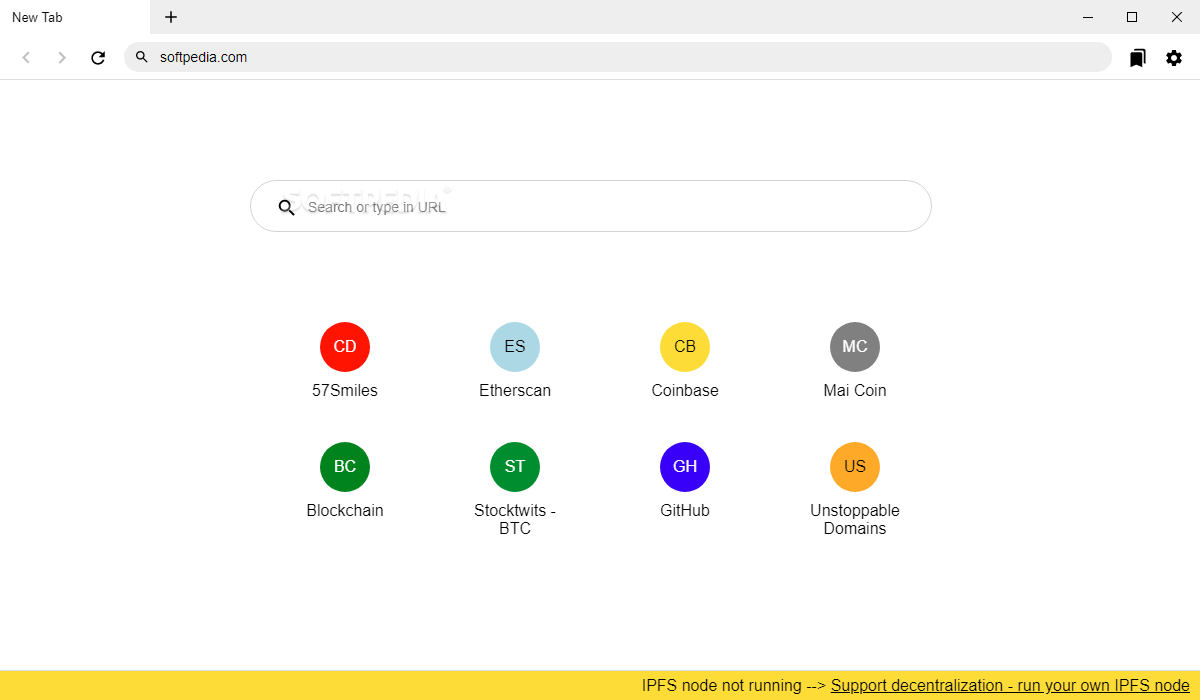Follow the run your own IPFS node link

(1010, 685)
